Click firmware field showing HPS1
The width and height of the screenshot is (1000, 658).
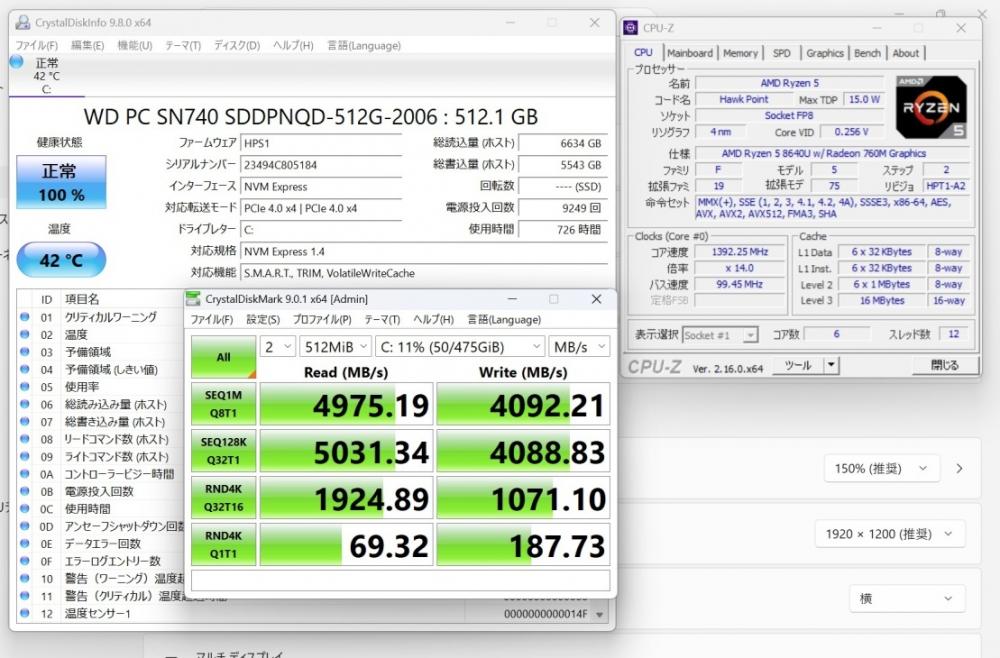[x=321, y=143]
